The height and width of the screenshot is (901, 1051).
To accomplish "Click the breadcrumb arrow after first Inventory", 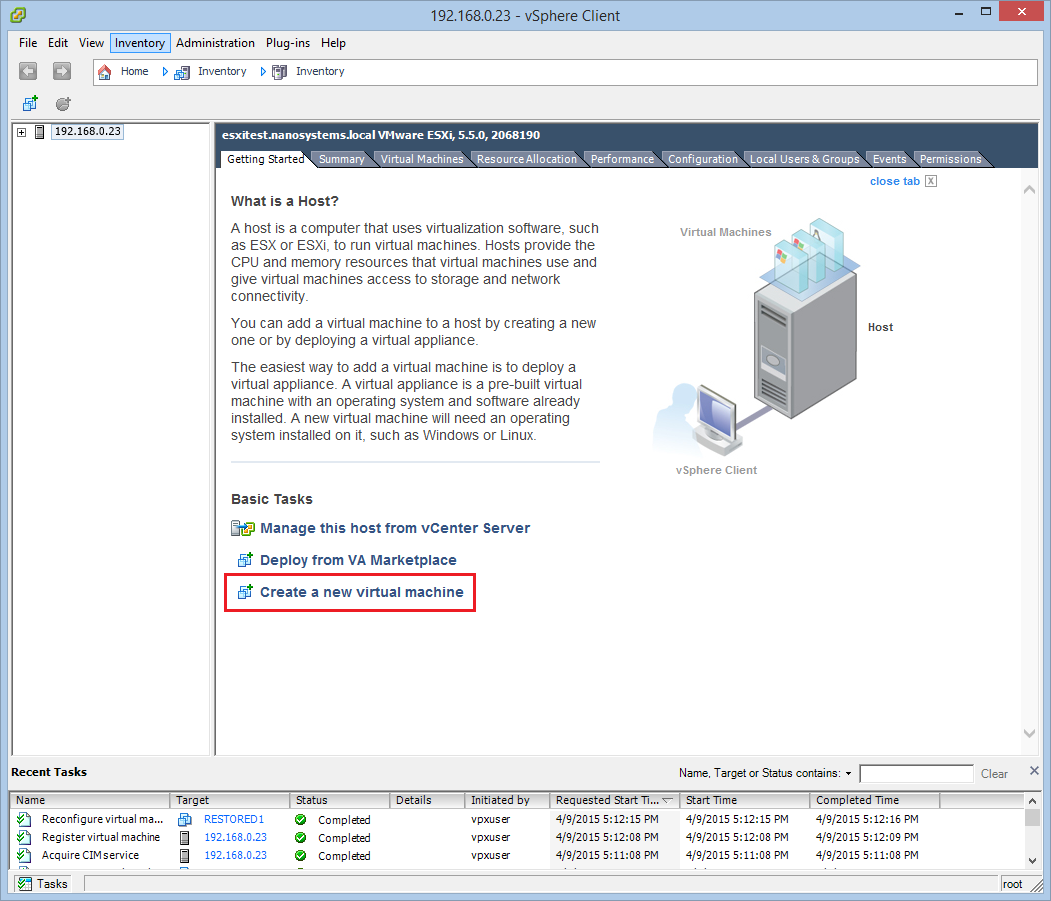I will [263, 72].
